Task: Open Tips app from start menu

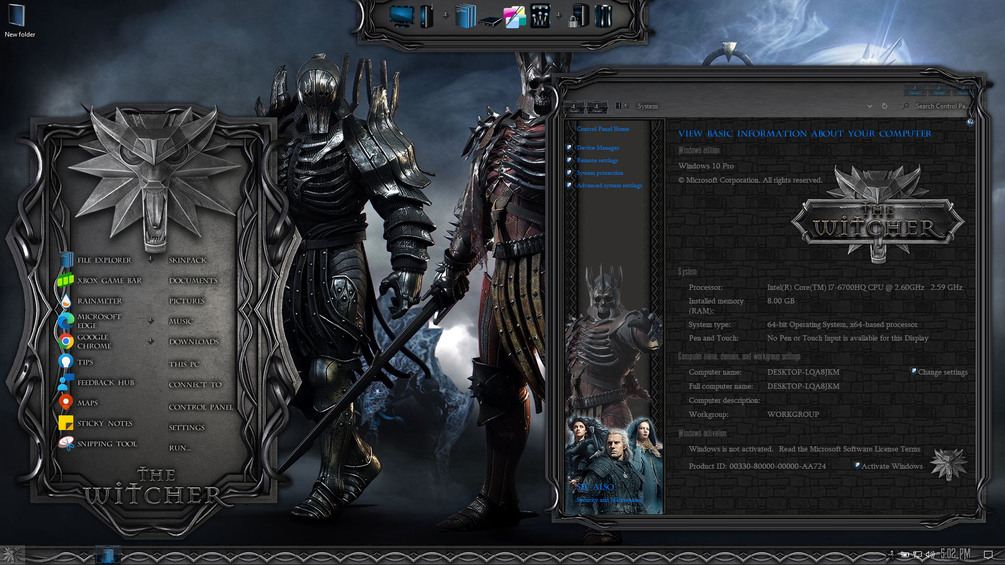Action: coord(76,362)
